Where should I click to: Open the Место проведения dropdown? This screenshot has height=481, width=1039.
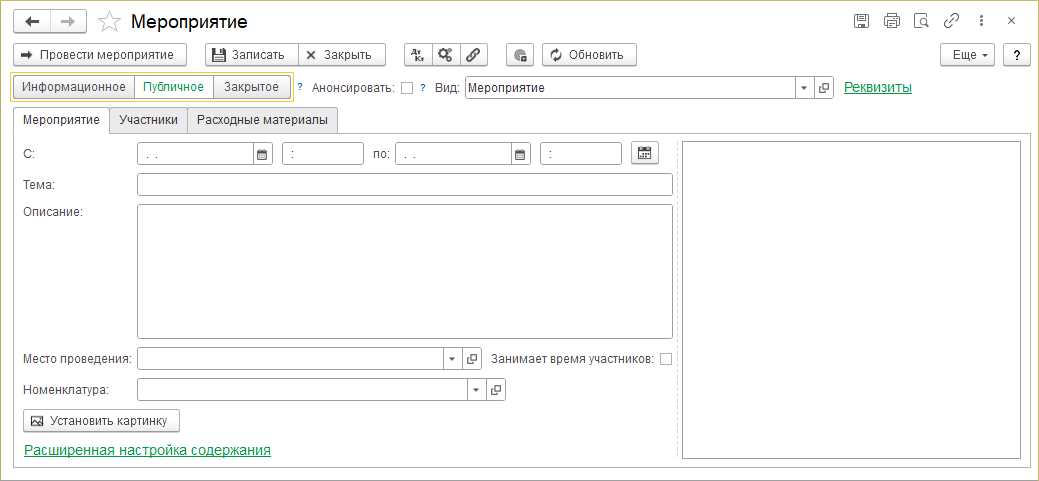click(451, 359)
